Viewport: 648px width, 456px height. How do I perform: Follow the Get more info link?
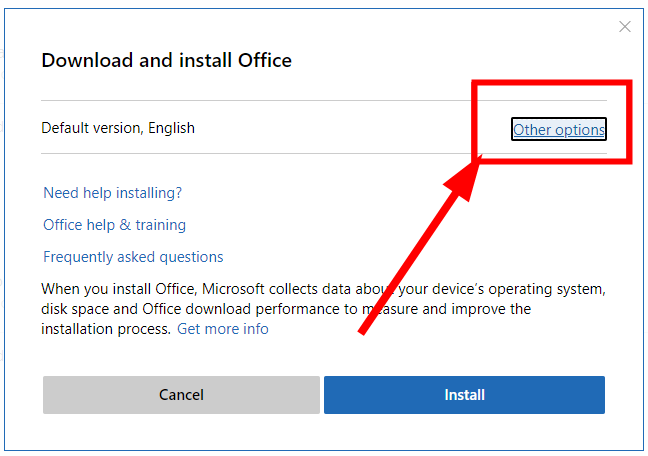(223, 329)
